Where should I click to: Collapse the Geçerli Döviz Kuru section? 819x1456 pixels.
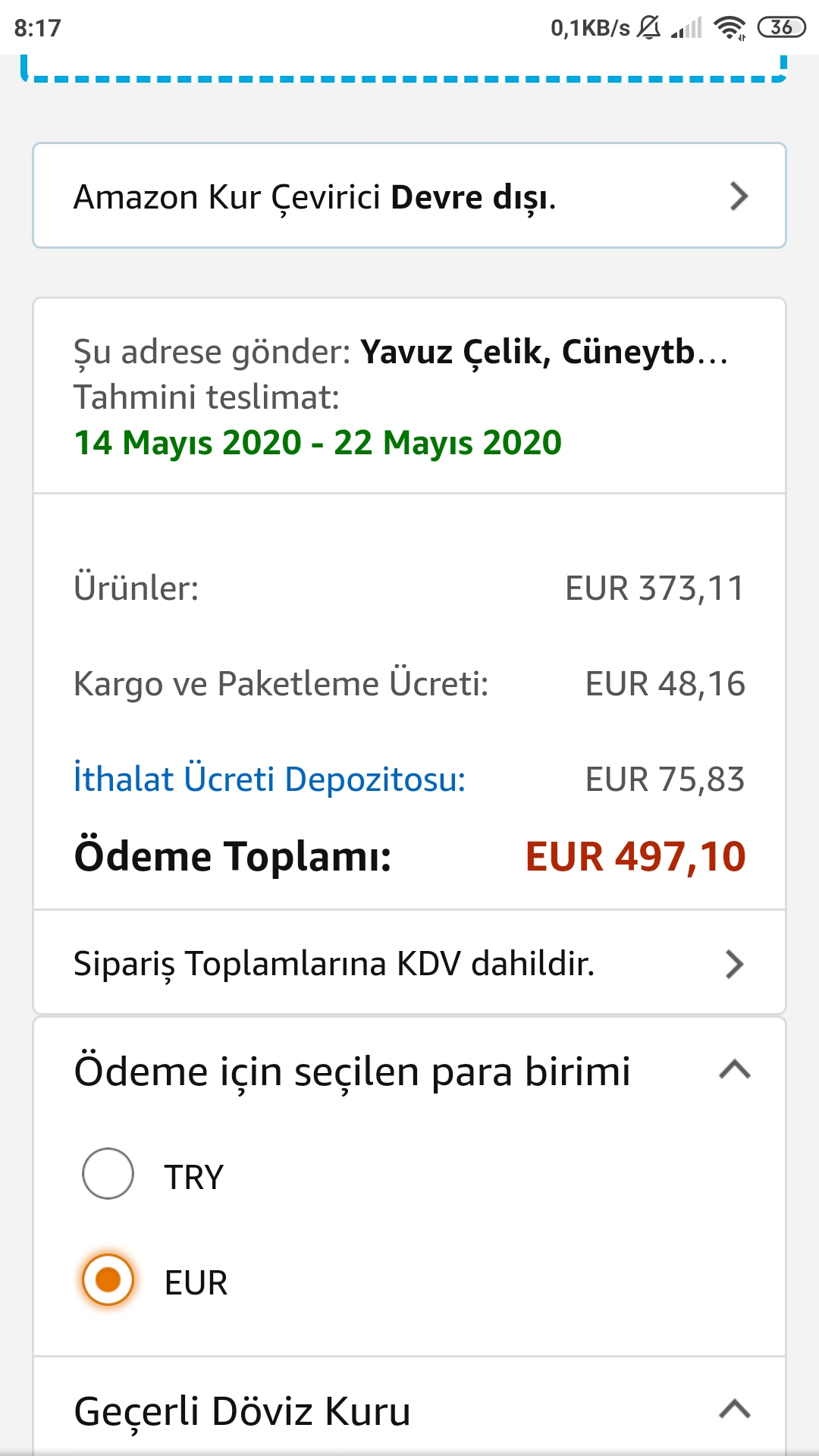(x=734, y=1410)
